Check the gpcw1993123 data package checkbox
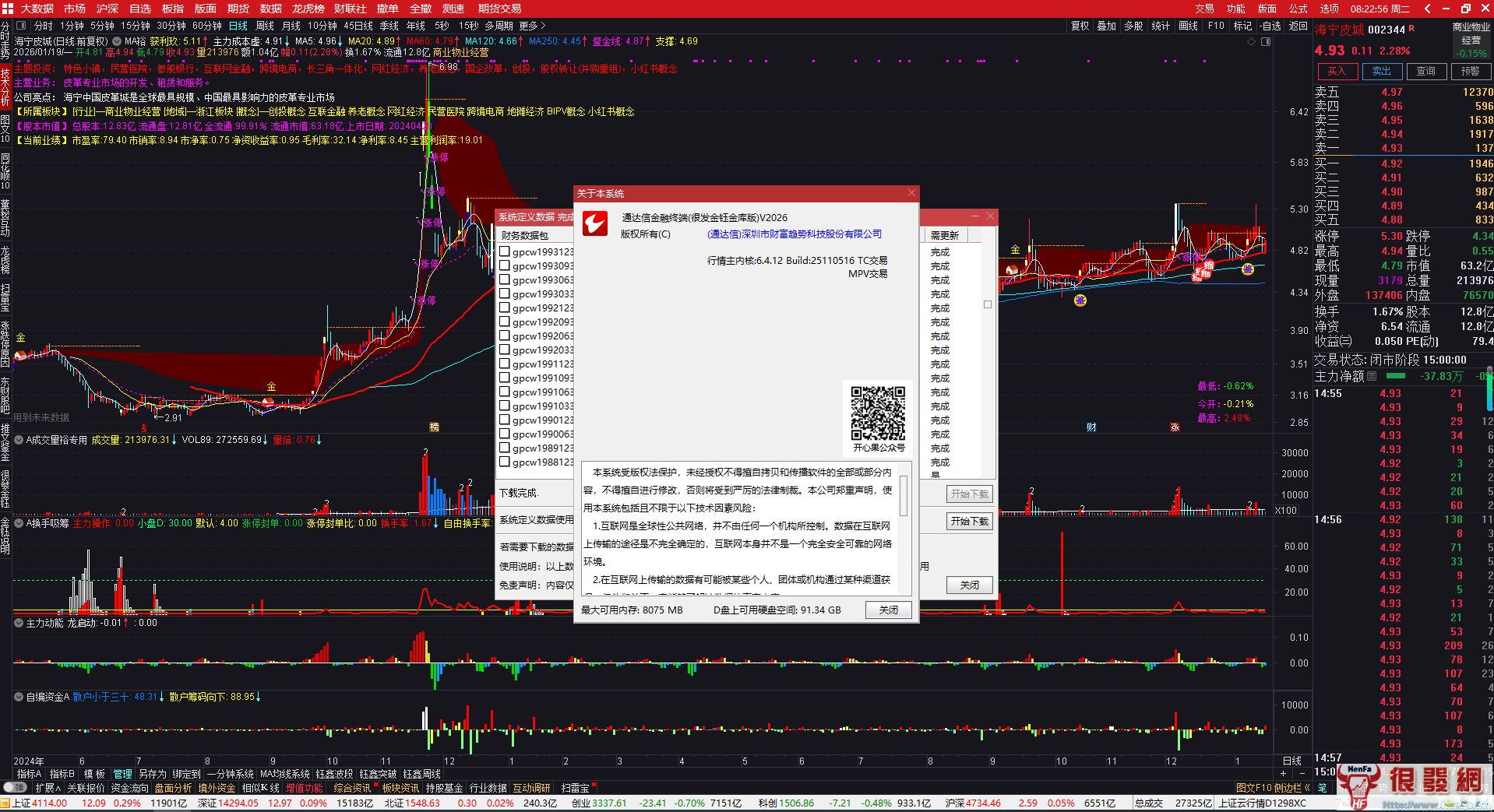The height and width of the screenshot is (812, 1494). 505,251
